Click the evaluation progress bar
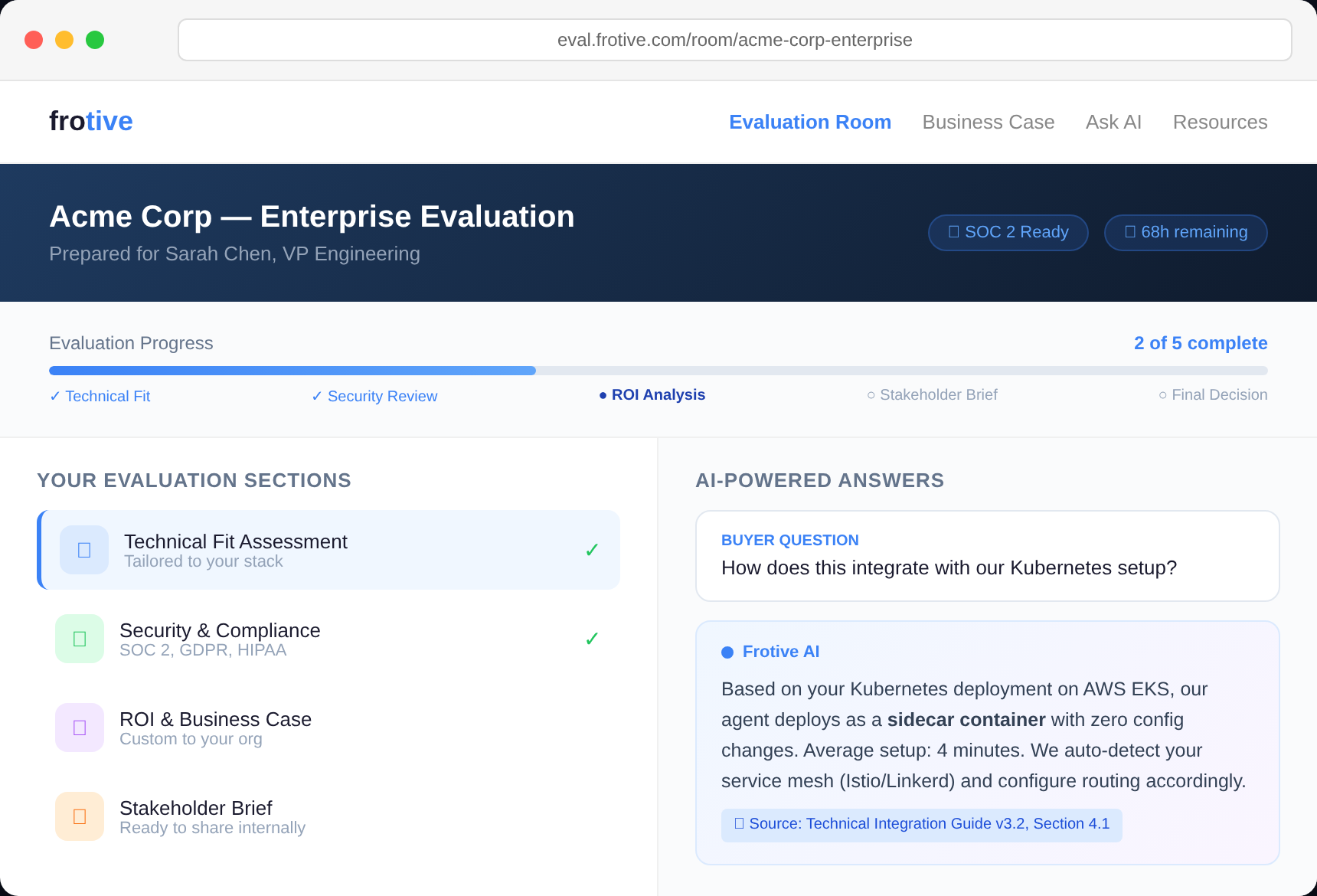1317x896 pixels. pos(658,371)
